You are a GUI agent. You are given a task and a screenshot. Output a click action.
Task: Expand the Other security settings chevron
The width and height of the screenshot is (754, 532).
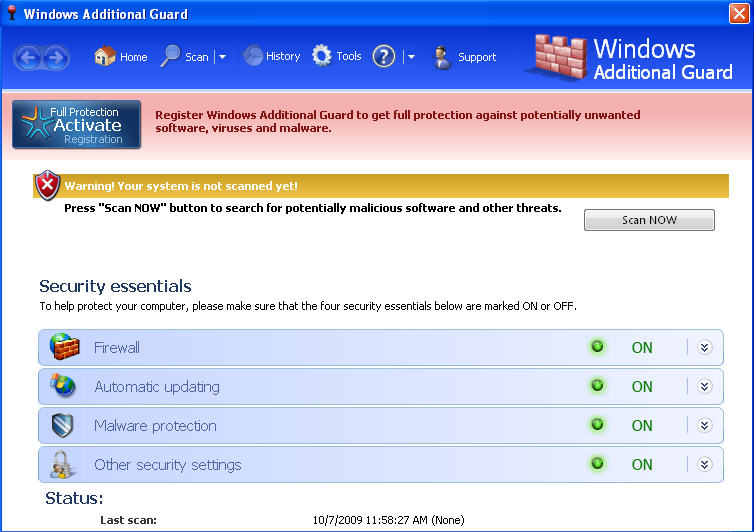coord(704,464)
